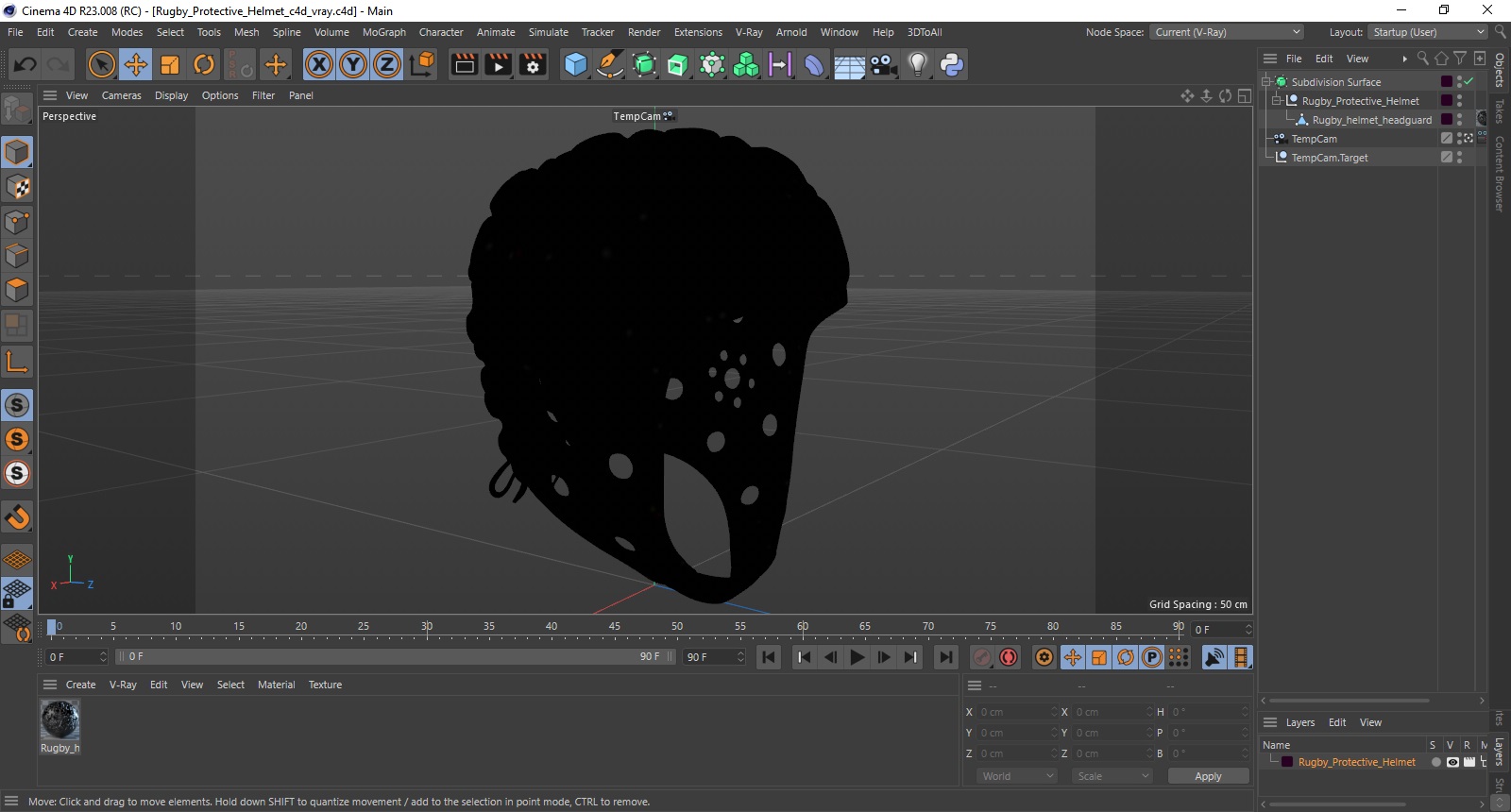Click Subdivision Surface layer color swatch
The height and width of the screenshot is (812, 1511).
point(1446,82)
